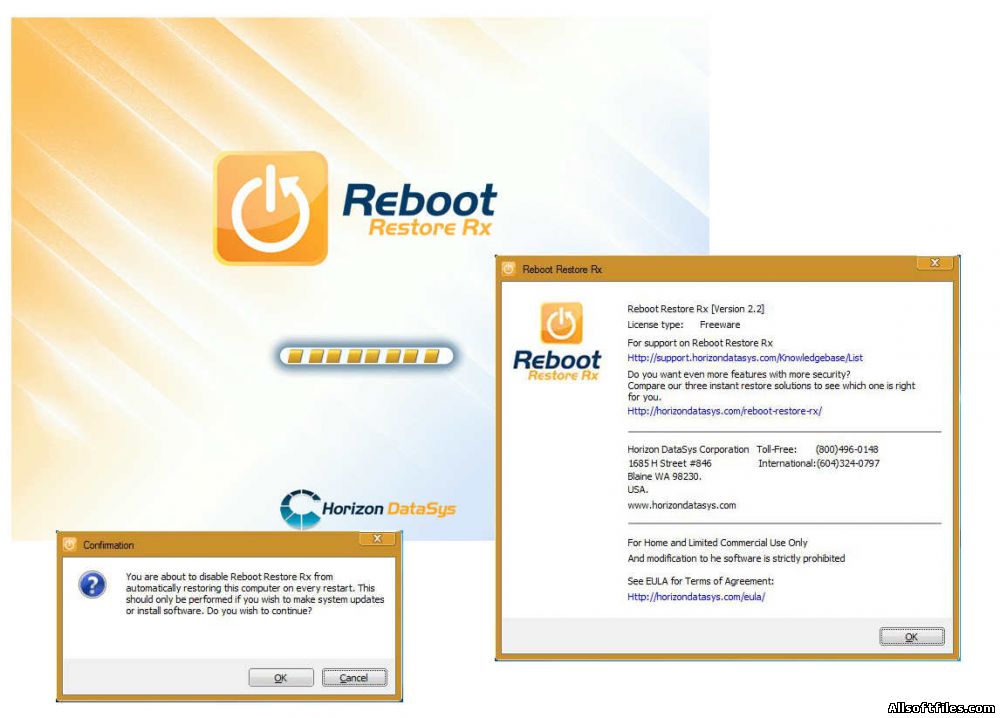Close the Reboot Restore Rx about window
The width and height of the screenshot is (1000, 718).
935,263
